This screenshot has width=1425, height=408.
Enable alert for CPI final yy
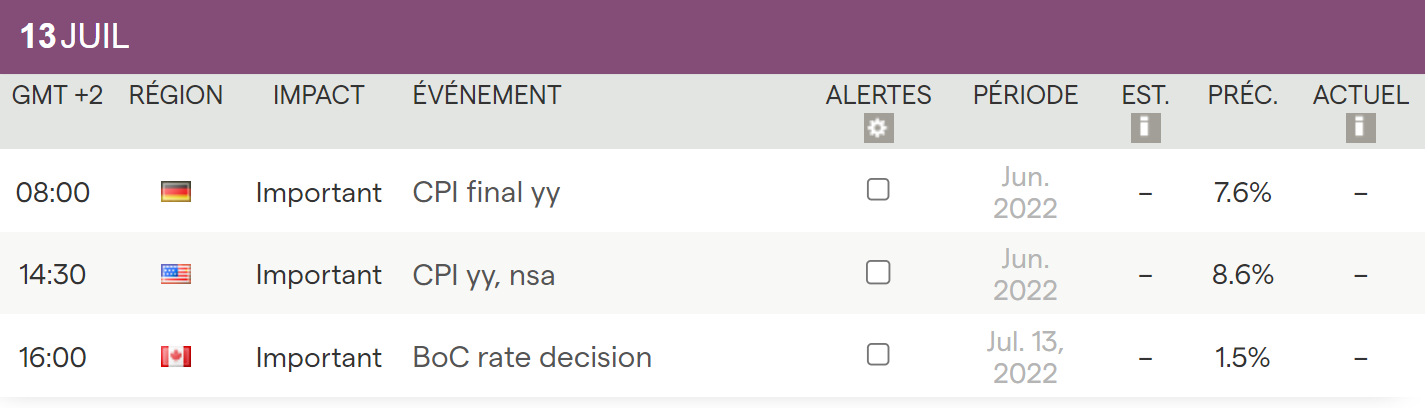pos(878,190)
